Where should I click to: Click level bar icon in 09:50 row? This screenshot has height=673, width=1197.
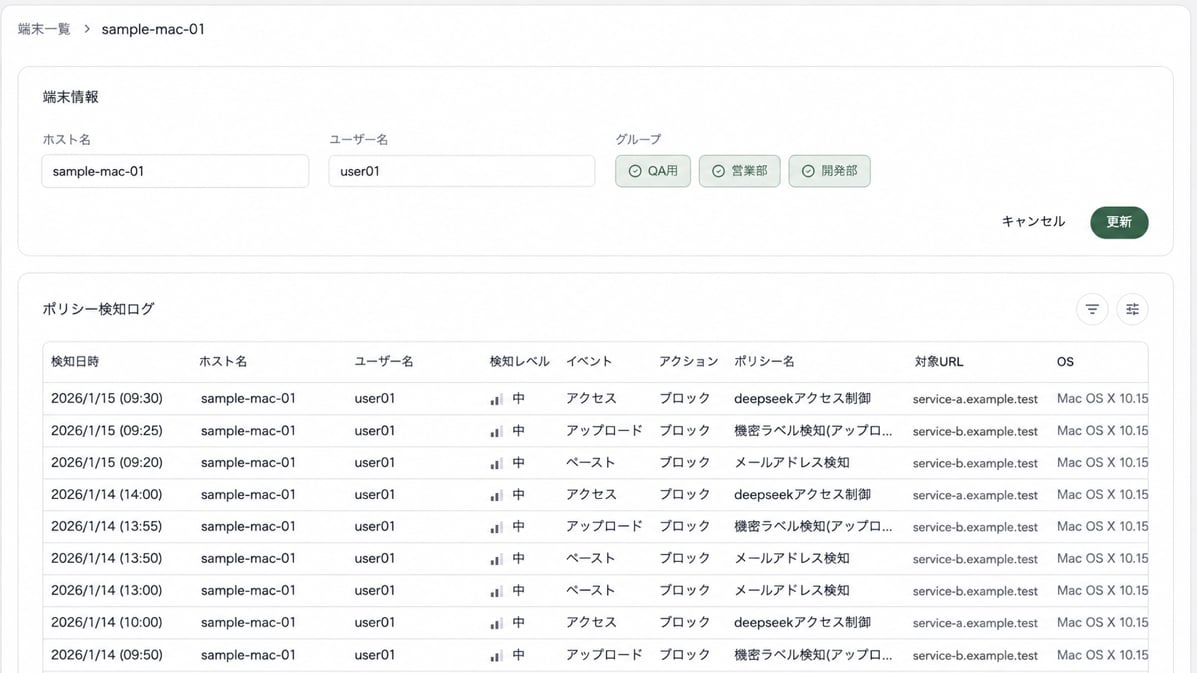pyautogui.click(x=496, y=655)
